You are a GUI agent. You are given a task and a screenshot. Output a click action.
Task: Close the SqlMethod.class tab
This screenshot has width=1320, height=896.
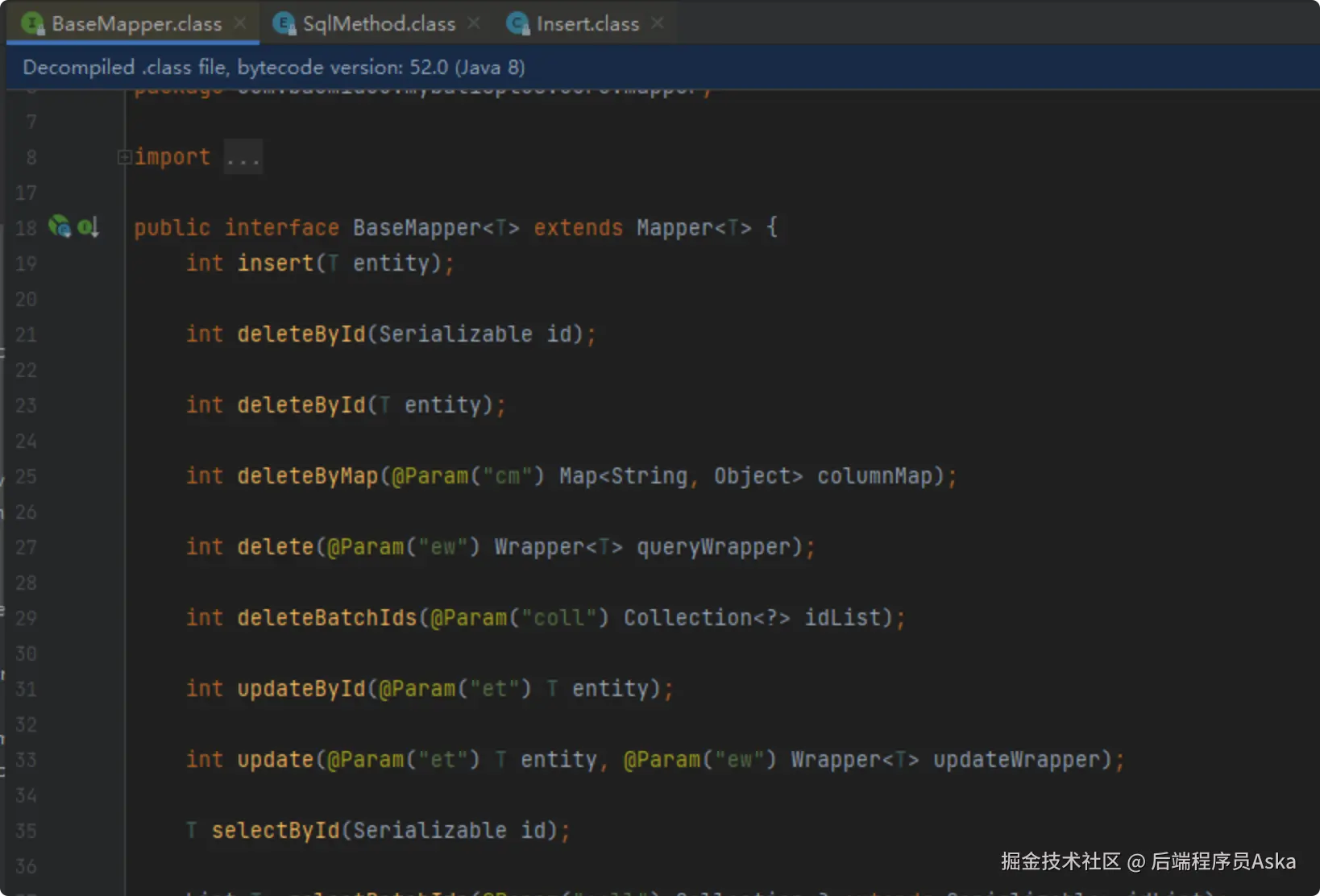click(x=474, y=23)
